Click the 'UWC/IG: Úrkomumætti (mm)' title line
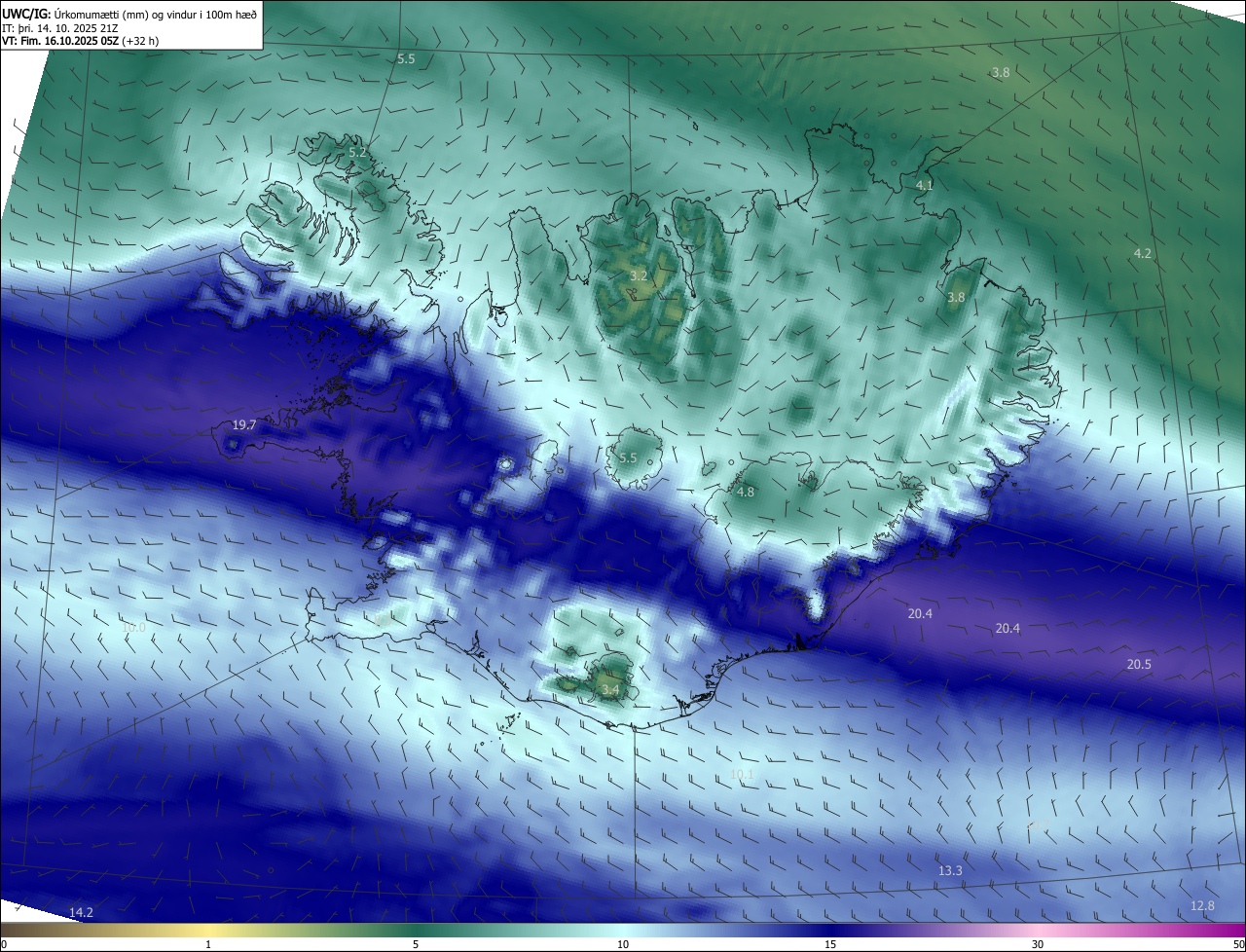 (x=129, y=14)
